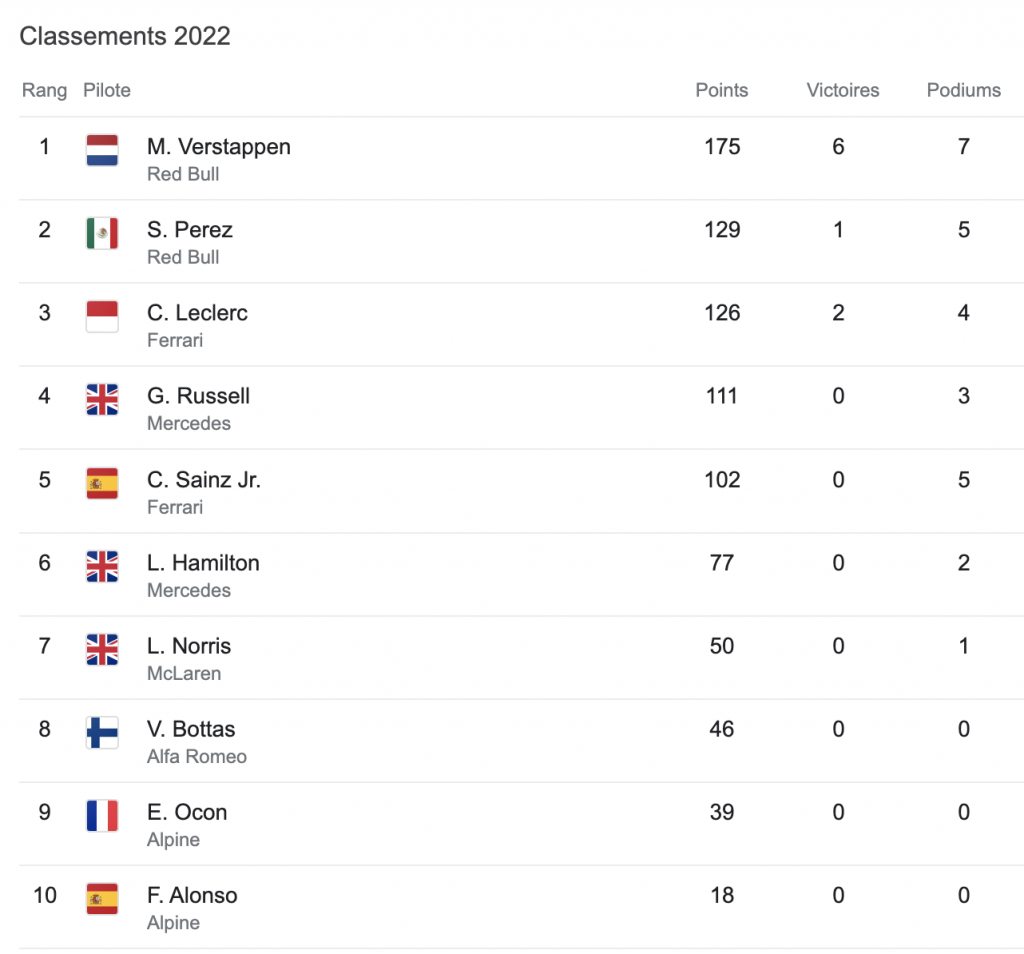Click the Finland flag next to V. Bottas
The height and width of the screenshot is (954, 1024).
pos(102,732)
